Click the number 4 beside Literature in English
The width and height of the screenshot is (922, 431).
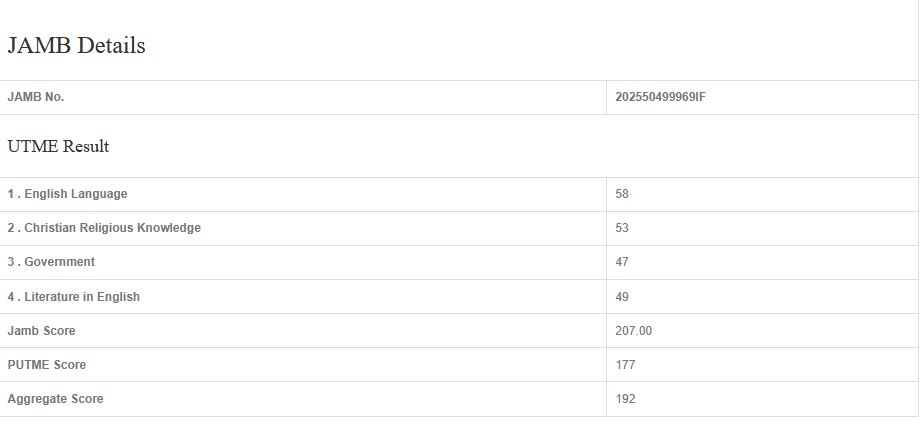(x=11, y=297)
